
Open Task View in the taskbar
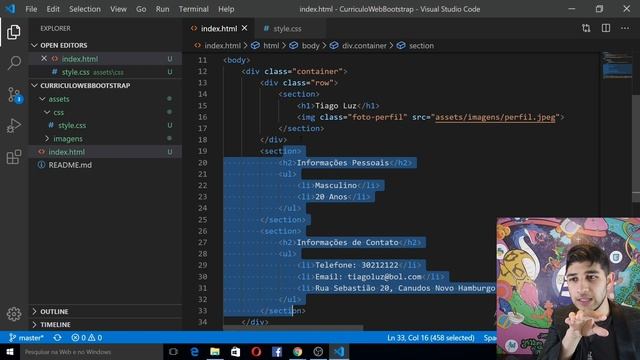pos(173,351)
